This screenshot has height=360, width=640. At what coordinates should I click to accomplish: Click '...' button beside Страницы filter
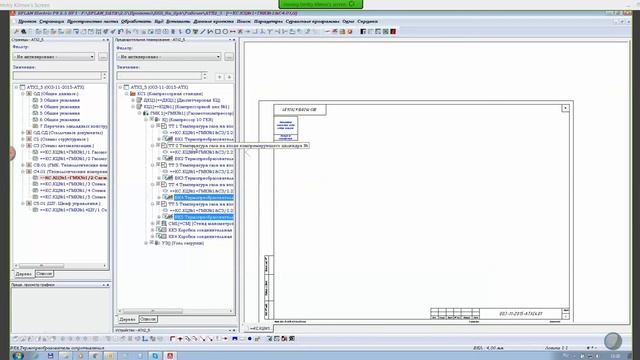coord(102,57)
